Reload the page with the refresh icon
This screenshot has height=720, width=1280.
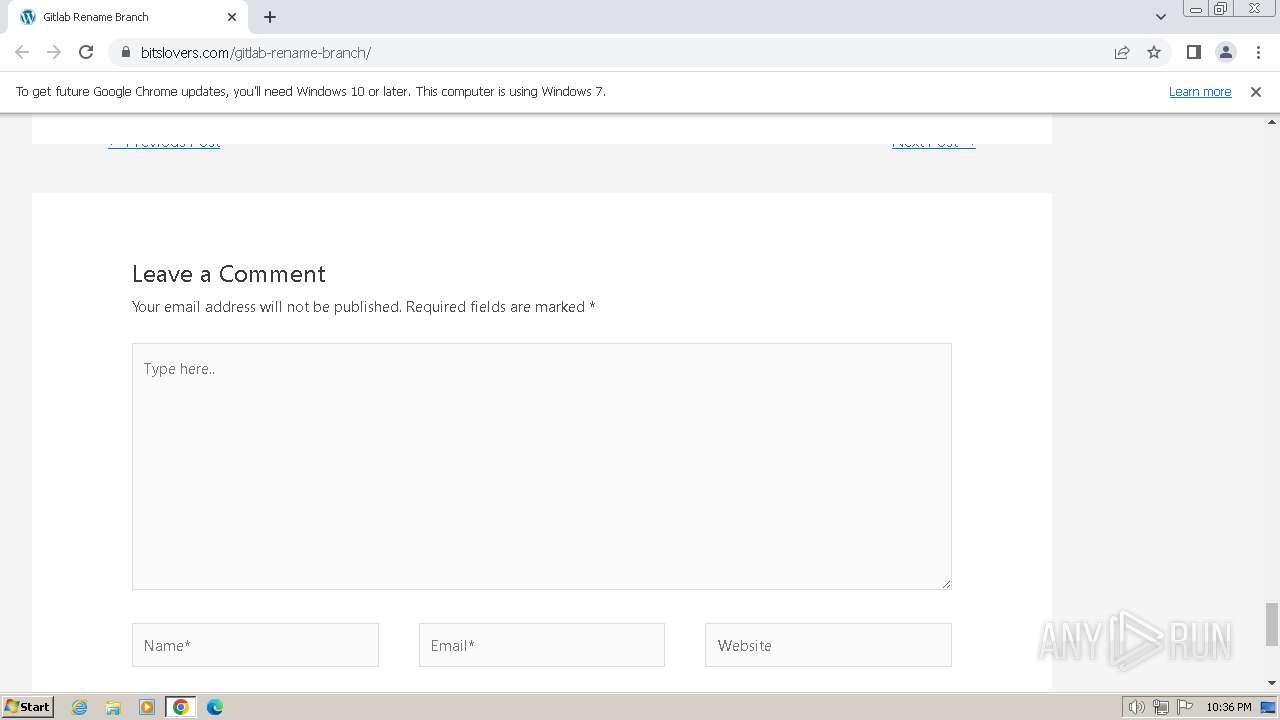click(x=86, y=52)
